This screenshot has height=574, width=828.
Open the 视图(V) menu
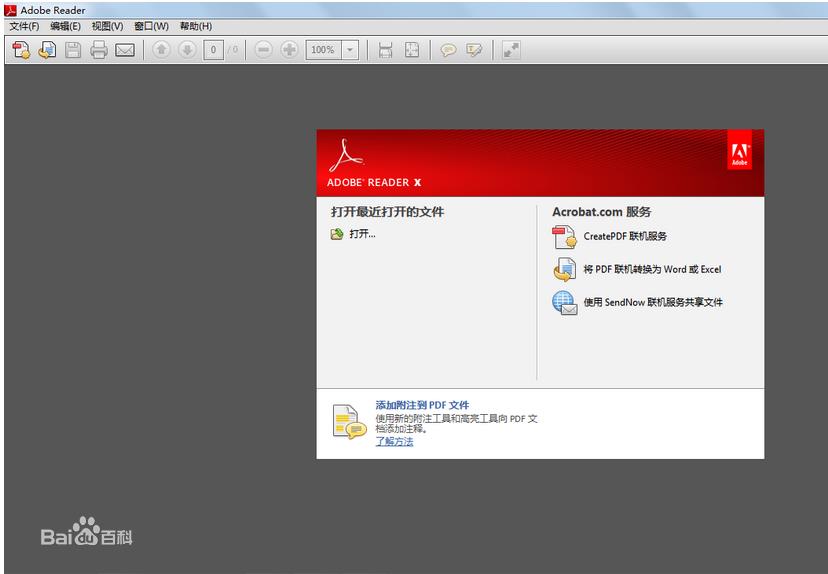coord(107,26)
